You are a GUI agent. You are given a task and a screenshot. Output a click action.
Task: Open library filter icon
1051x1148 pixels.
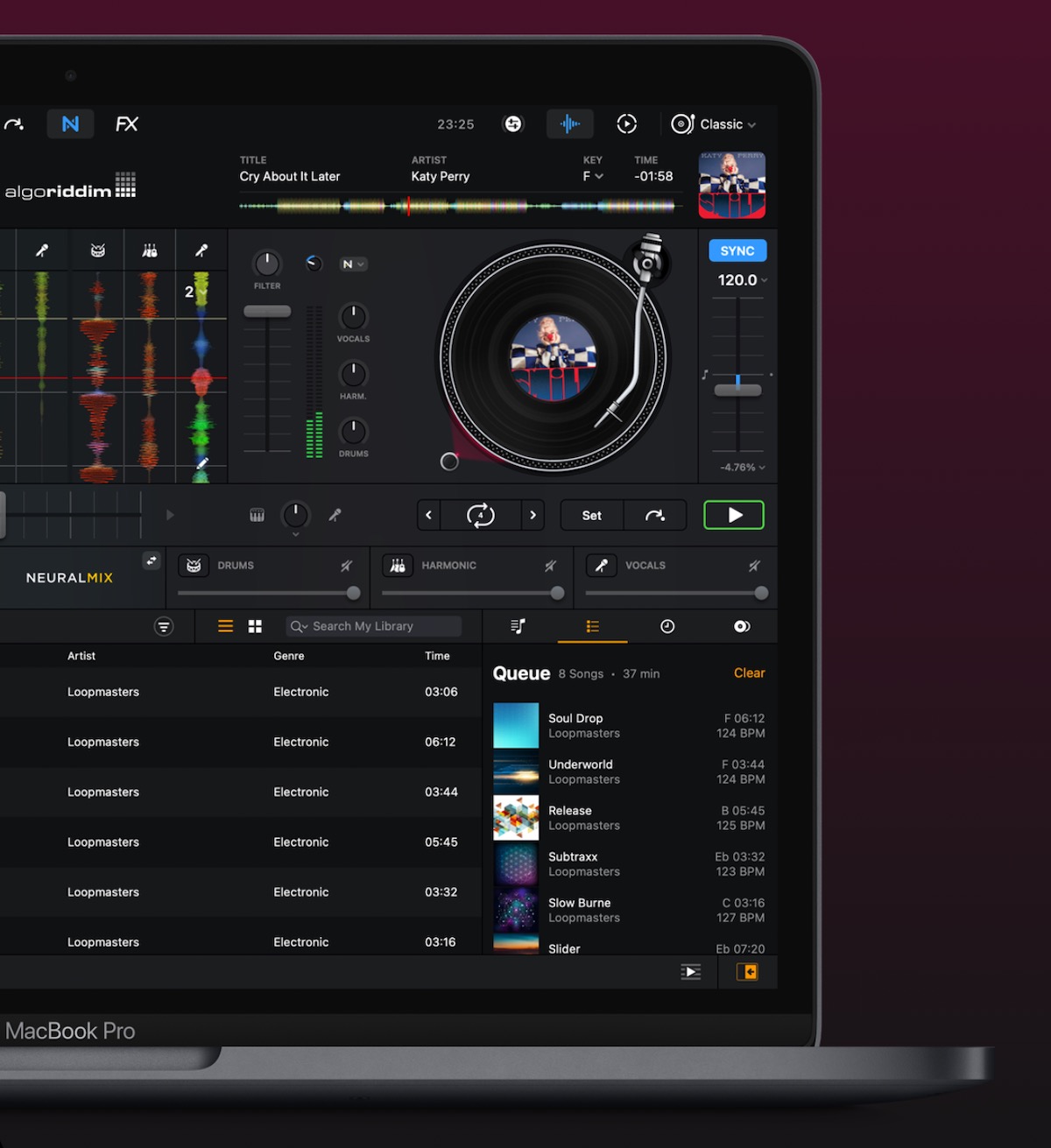click(x=164, y=626)
